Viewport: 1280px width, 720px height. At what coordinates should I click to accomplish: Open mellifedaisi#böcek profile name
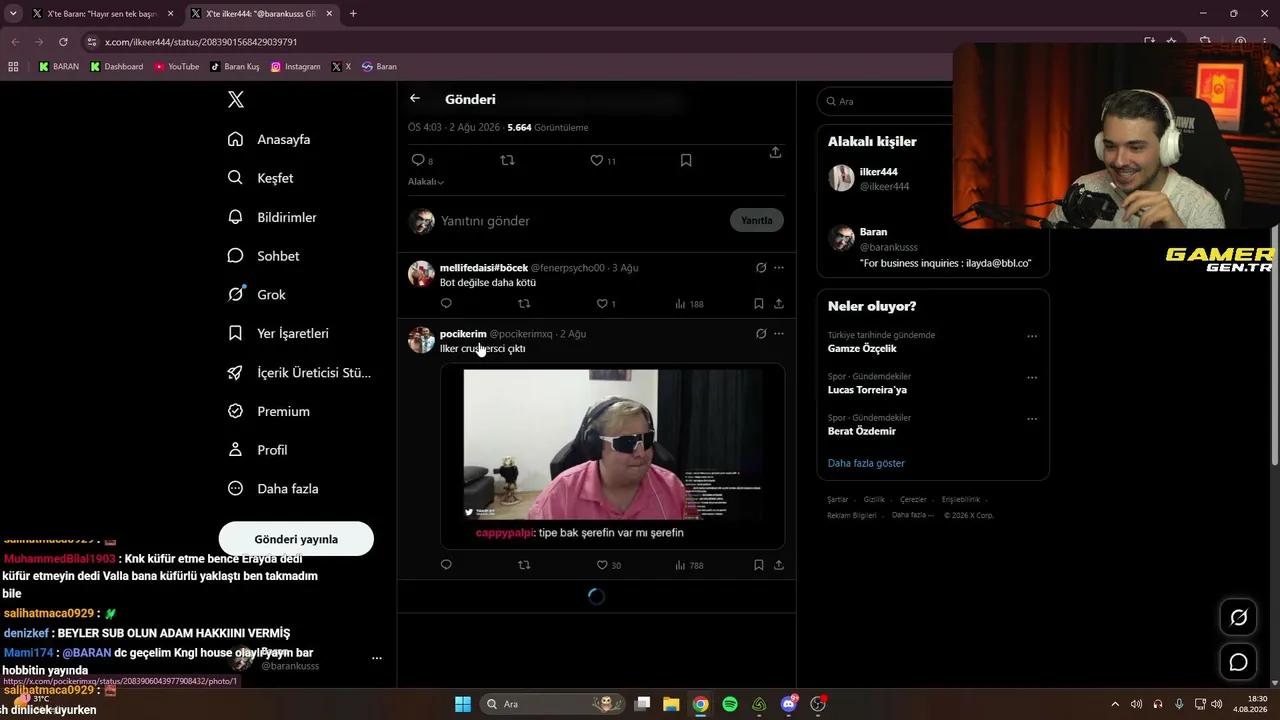(x=484, y=268)
